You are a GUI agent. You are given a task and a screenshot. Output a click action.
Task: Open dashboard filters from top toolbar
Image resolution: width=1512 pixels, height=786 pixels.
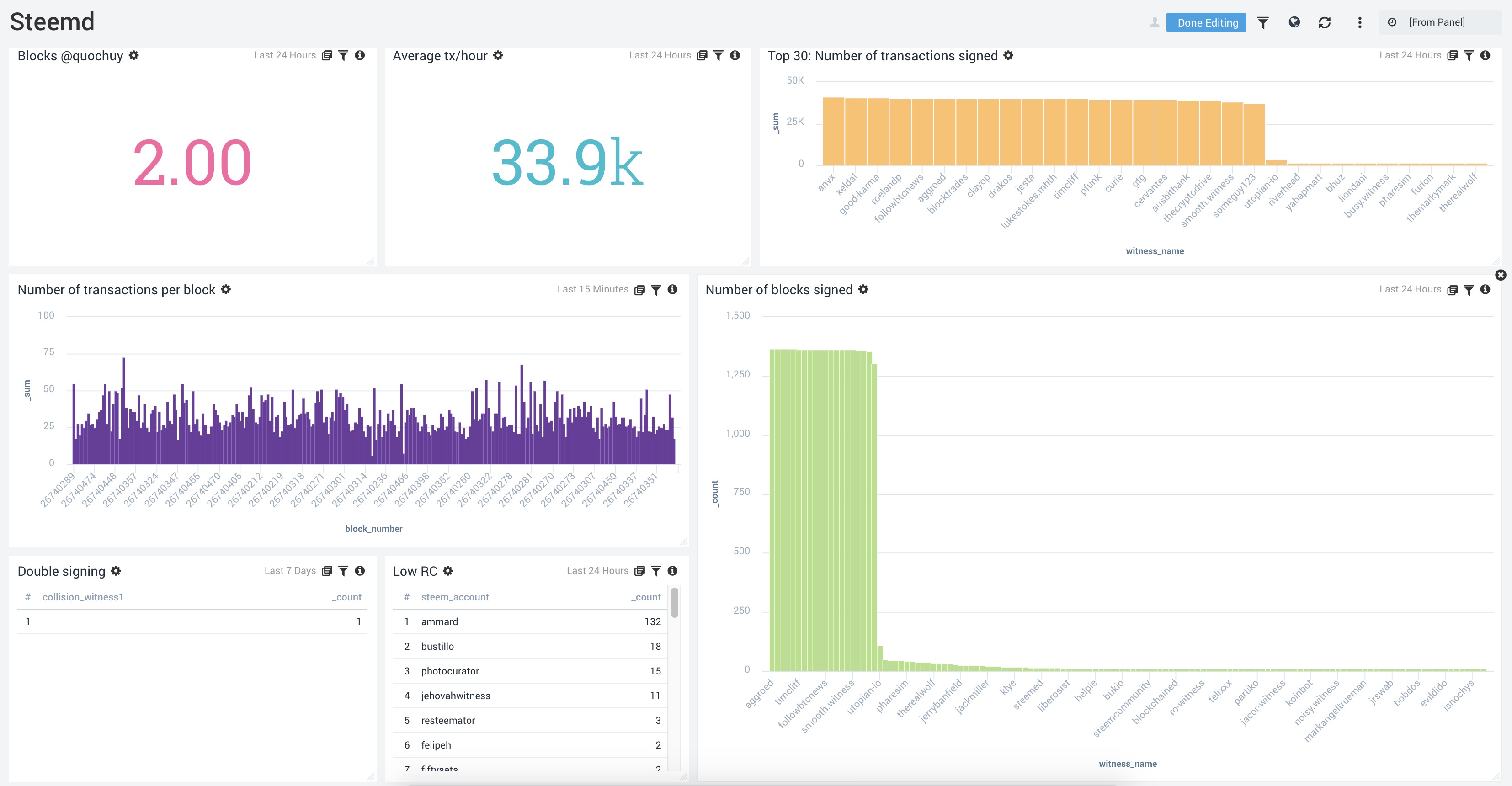pos(1262,22)
